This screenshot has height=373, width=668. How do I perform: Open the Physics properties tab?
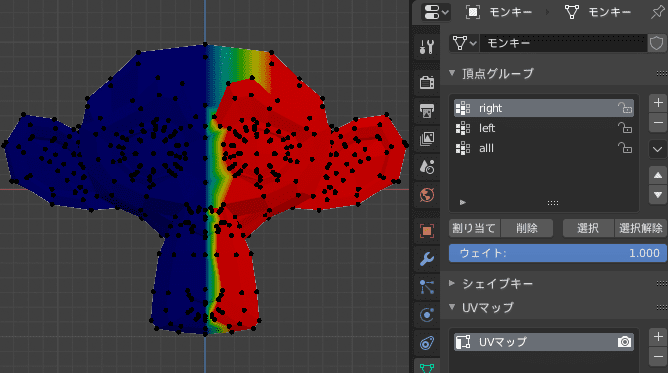(x=426, y=315)
